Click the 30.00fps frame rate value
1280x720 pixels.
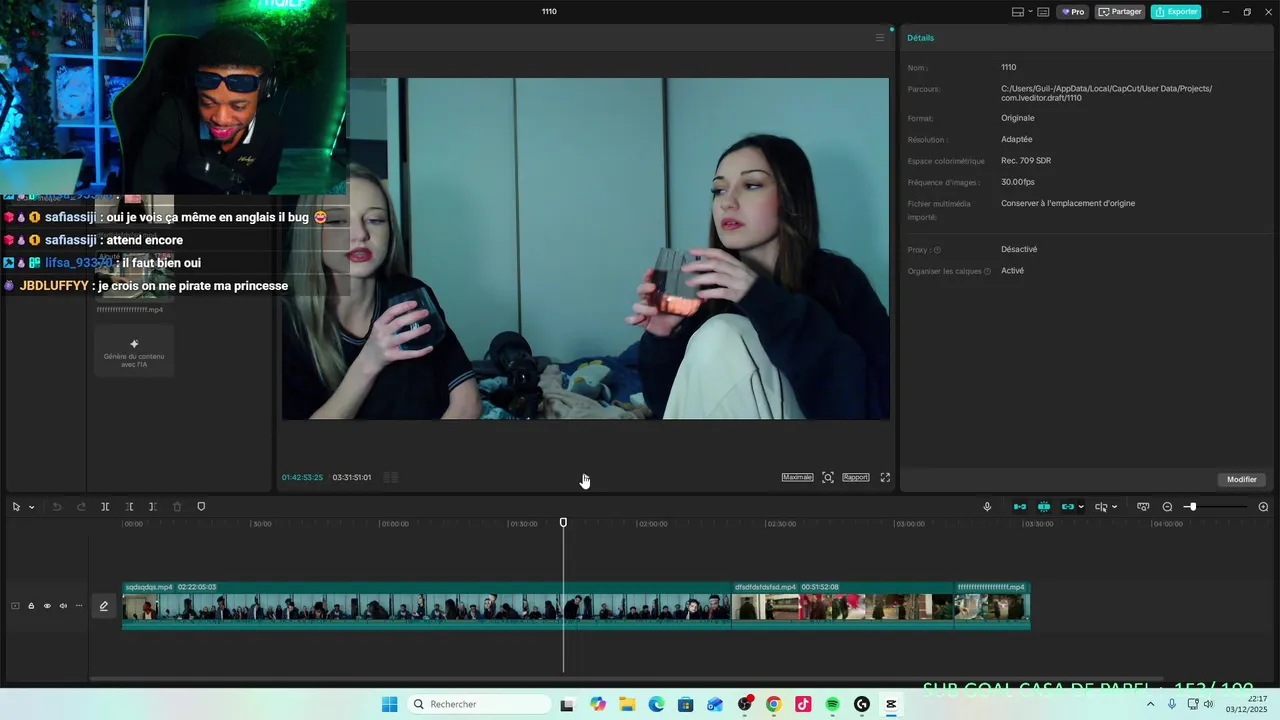click(x=1018, y=182)
